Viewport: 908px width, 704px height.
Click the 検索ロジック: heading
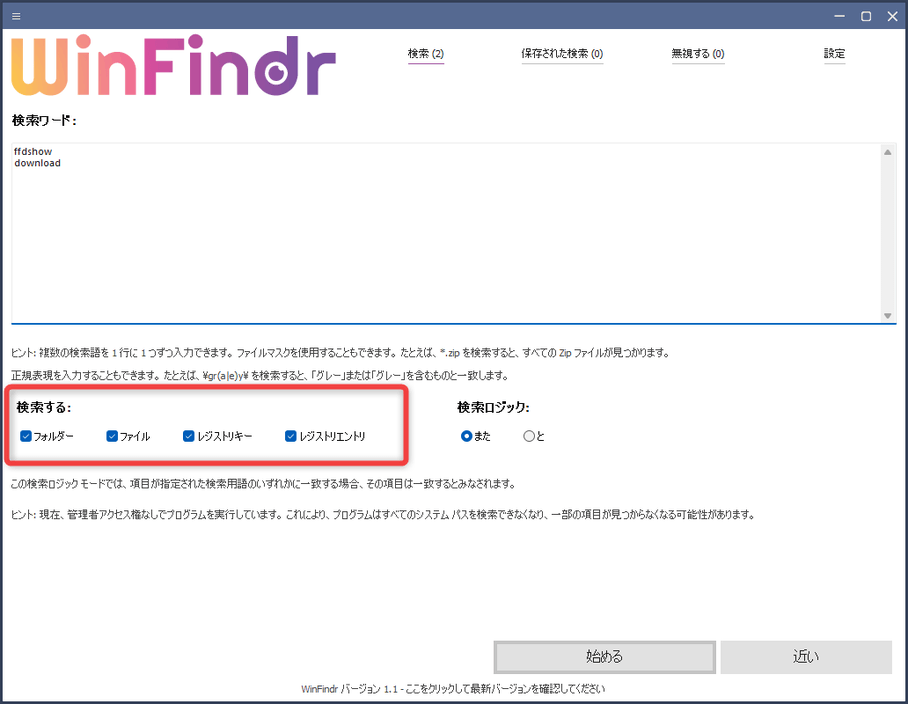493,408
